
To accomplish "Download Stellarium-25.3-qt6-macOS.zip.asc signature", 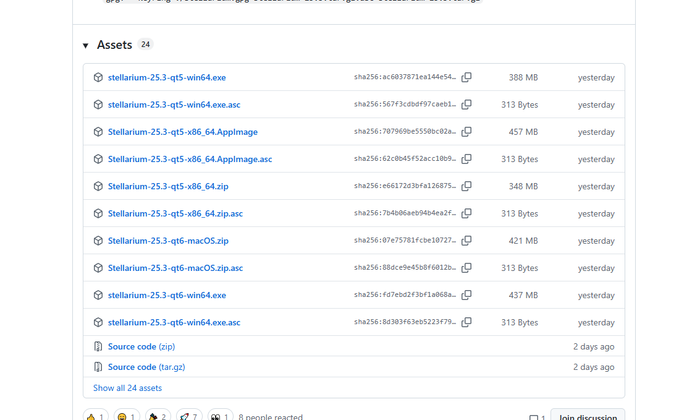I will [x=175, y=268].
